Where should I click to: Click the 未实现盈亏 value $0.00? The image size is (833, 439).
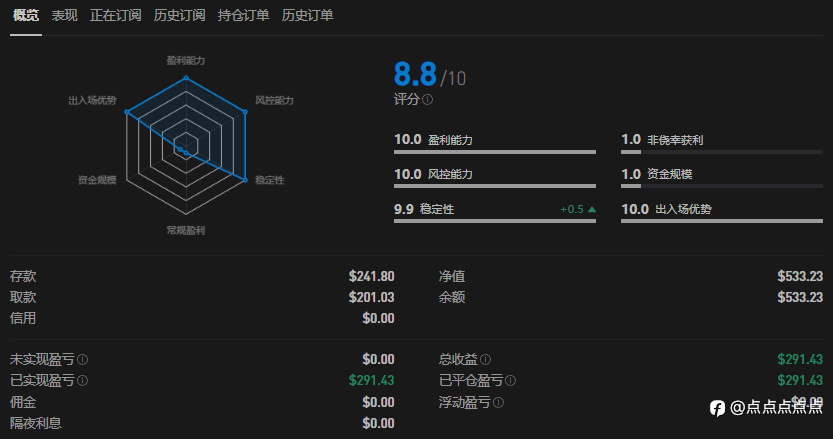[x=378, y=359]
